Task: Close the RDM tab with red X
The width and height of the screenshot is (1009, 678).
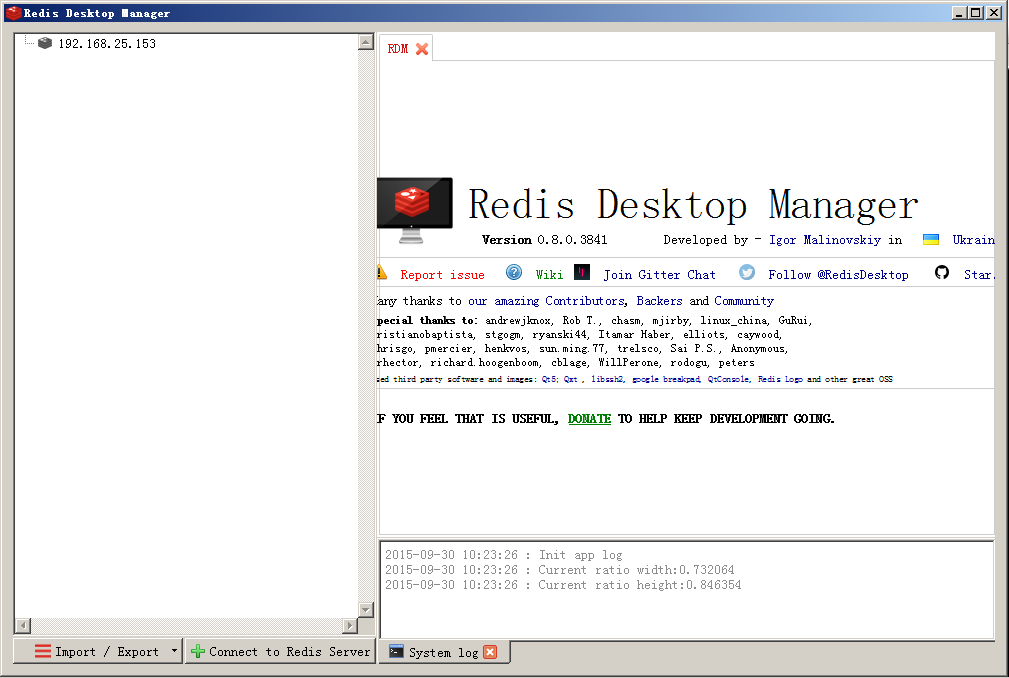Action: [x=422, y=49]
